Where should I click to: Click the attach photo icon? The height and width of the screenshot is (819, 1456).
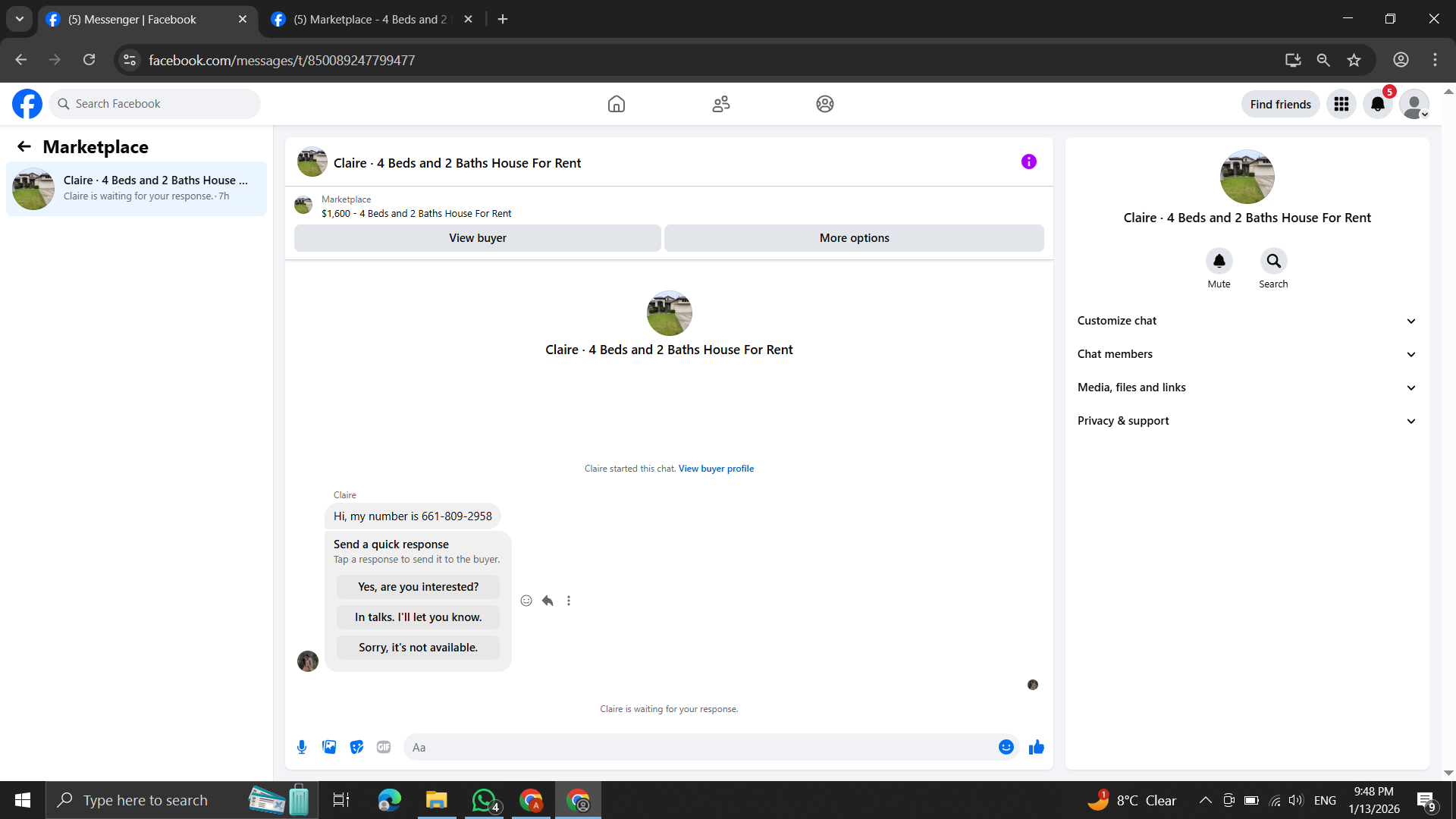coord(329,747)
